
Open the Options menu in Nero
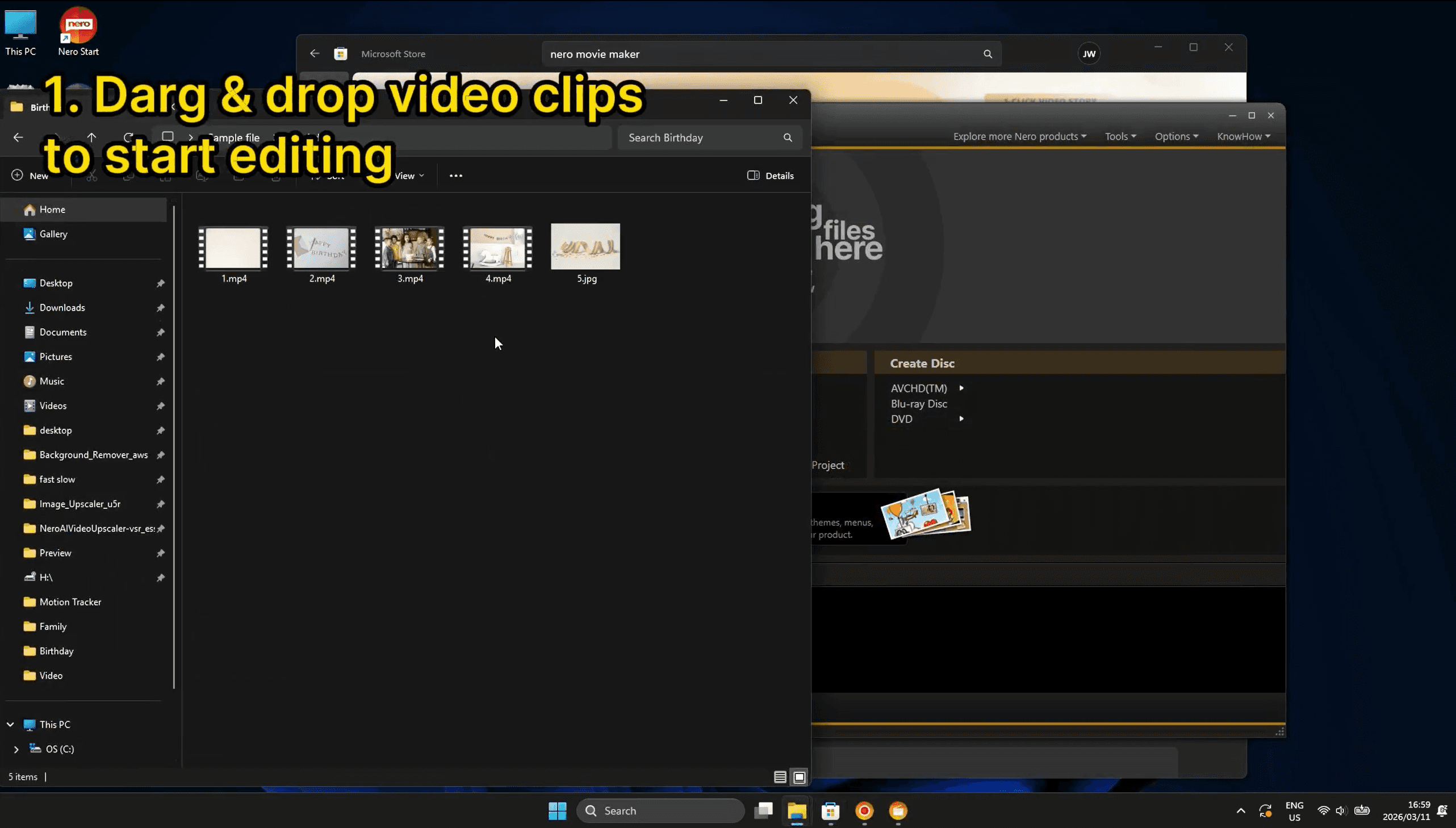1175,136
